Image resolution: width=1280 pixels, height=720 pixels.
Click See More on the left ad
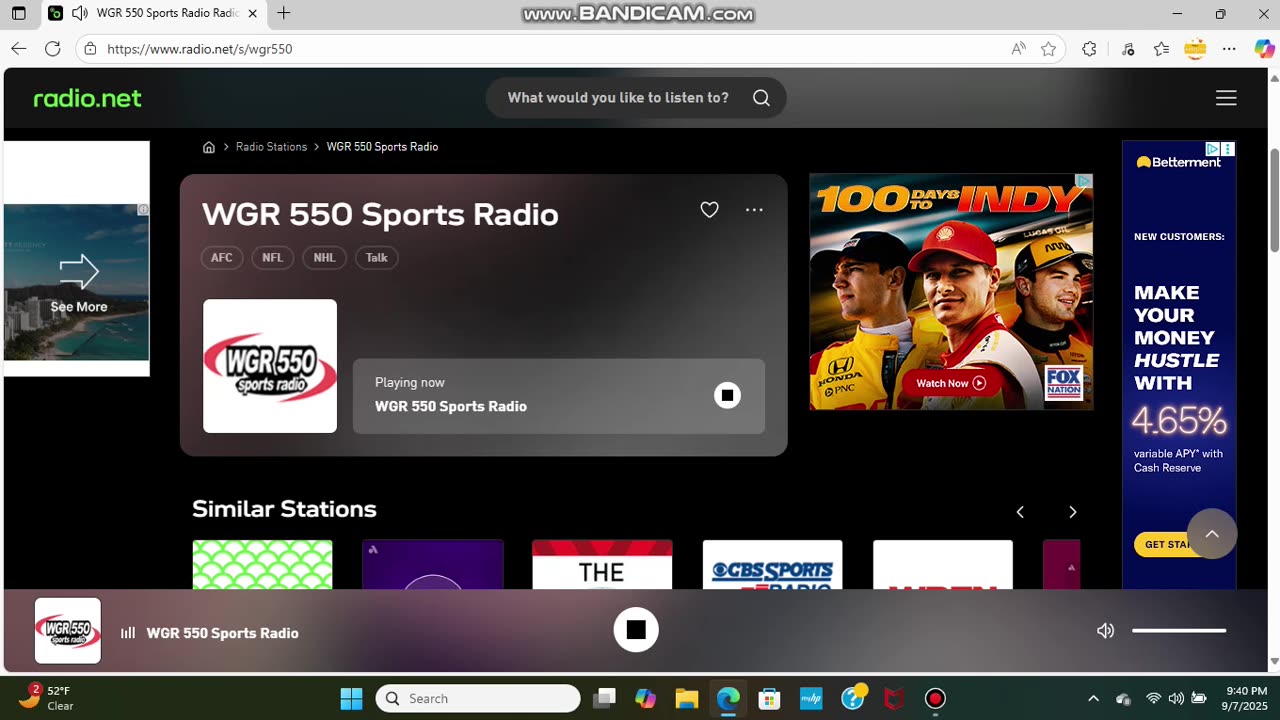click(78, 307)
